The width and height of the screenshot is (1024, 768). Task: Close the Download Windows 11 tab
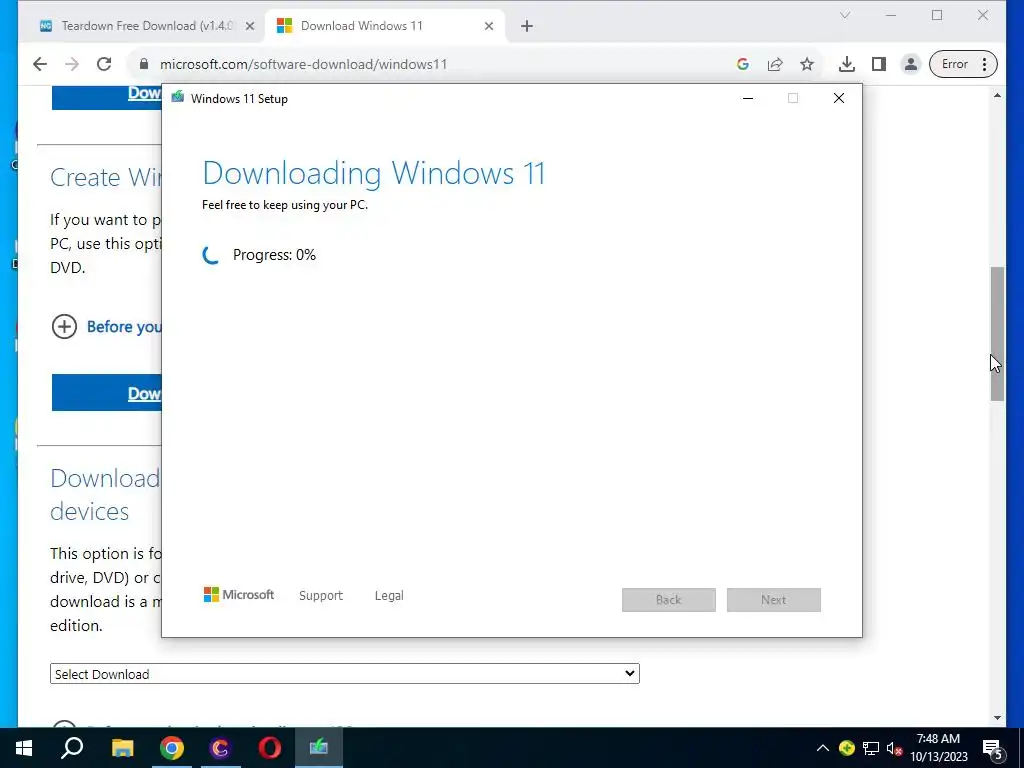point(488,26)
